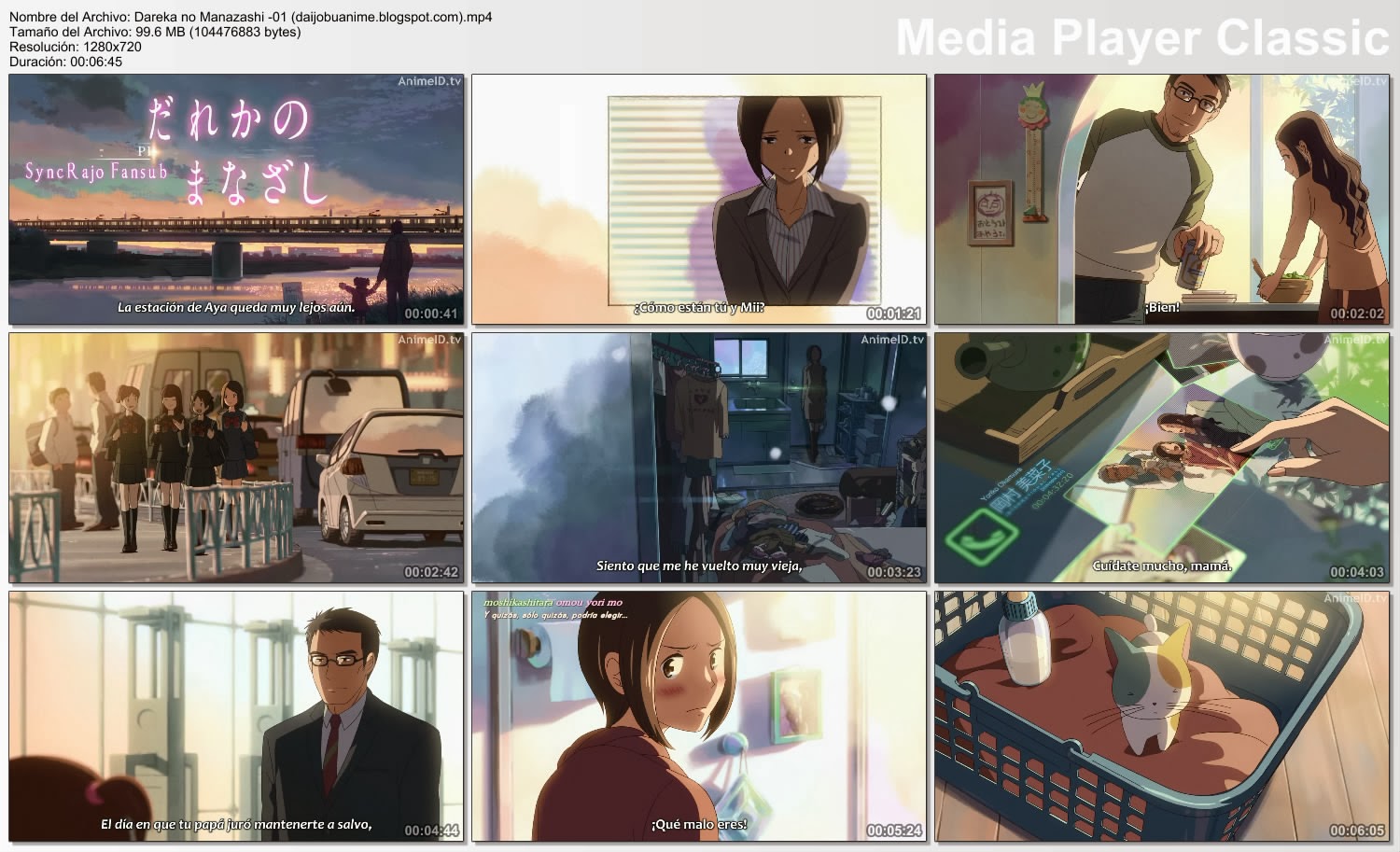
Task: Select the thumbnail stamped 00:01:21
Action: pyautogui.click(x=699, y=200)
